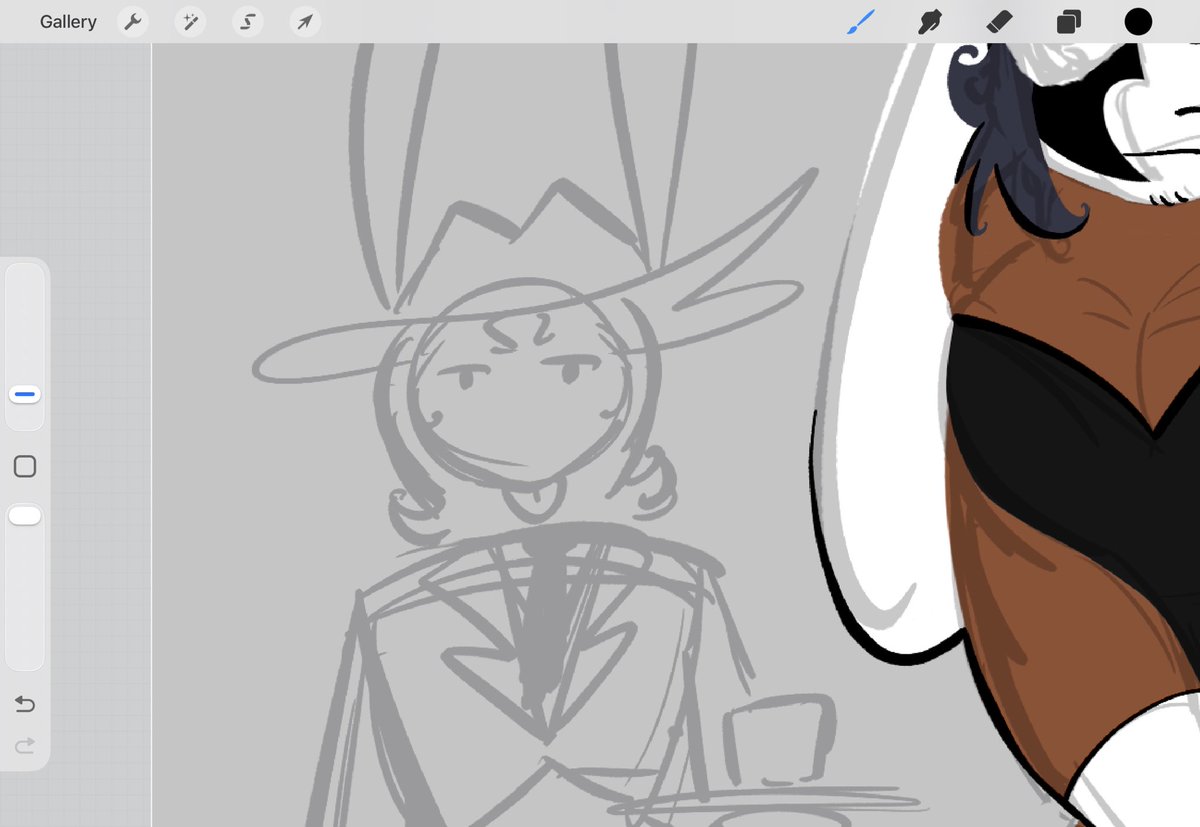Viewport: 1200px width, 827px height.
Task: Activate the Selection tool
Action: point(247,21)
